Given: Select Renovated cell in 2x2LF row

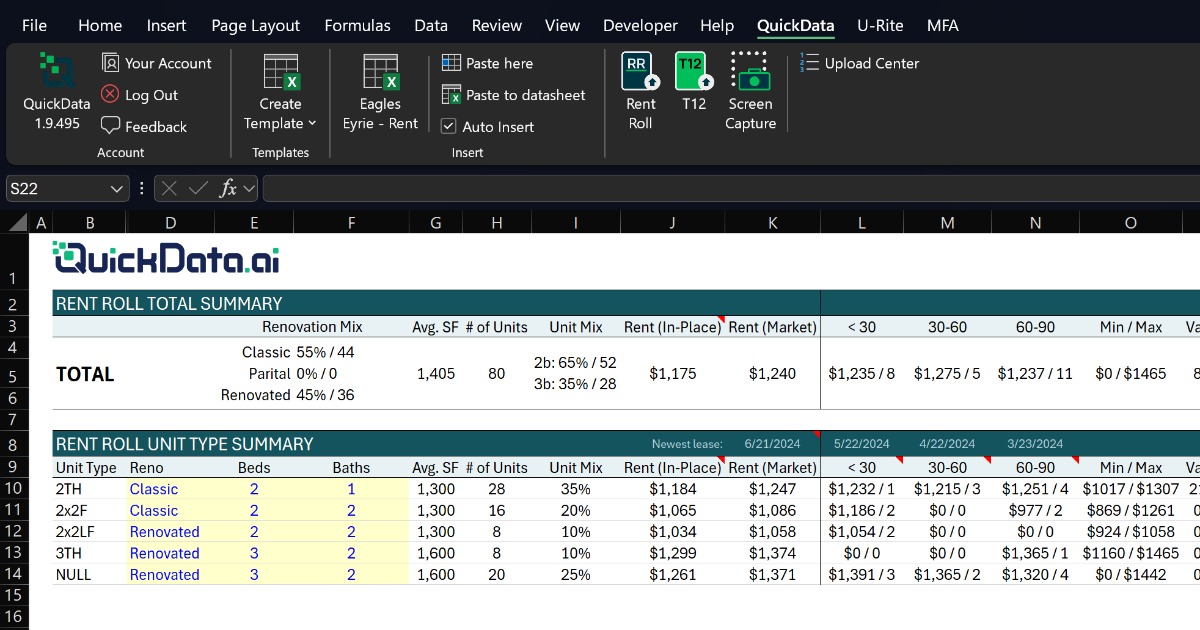Looking at the screenshot, I should pyautogui.click(x=165, y=532).
